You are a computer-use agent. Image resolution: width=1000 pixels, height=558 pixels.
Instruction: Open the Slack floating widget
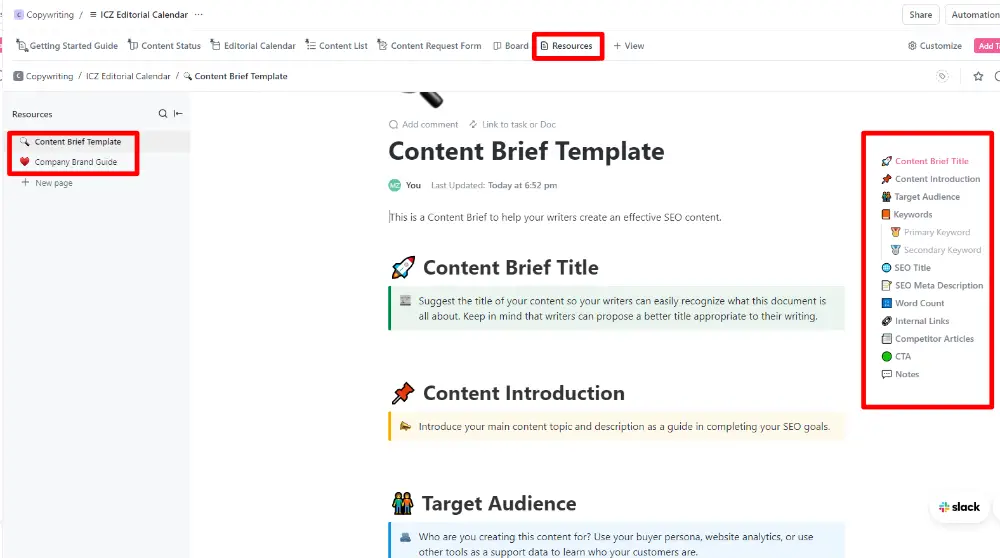pos(959,507)
